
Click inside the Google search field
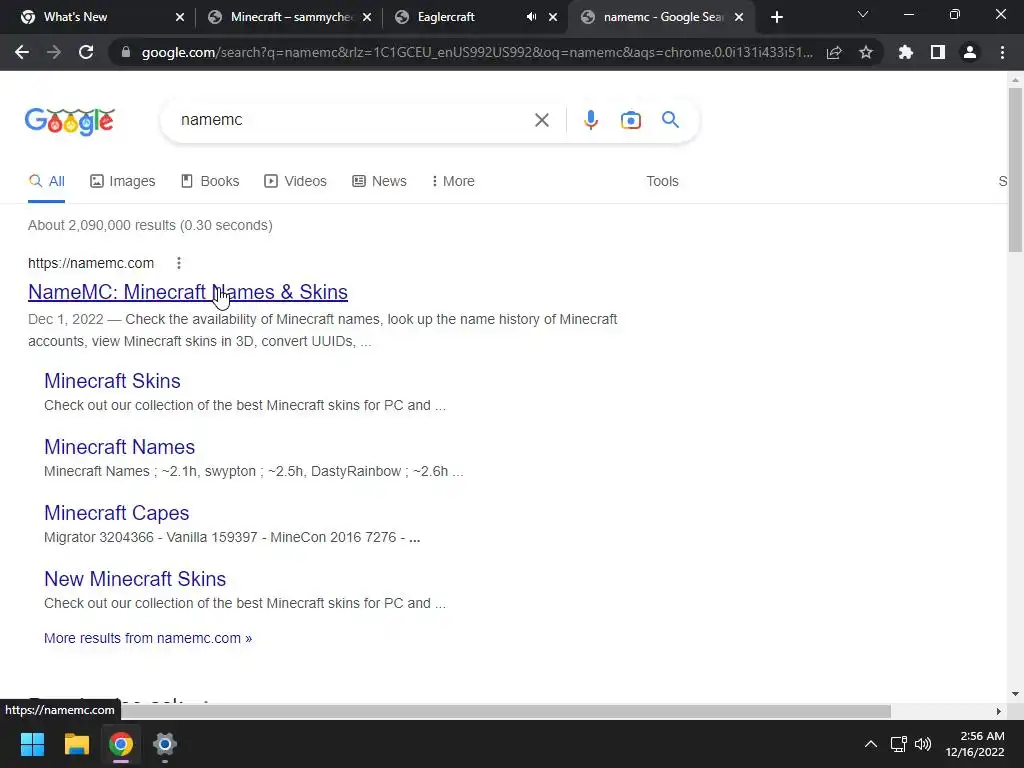pos(353,120)
